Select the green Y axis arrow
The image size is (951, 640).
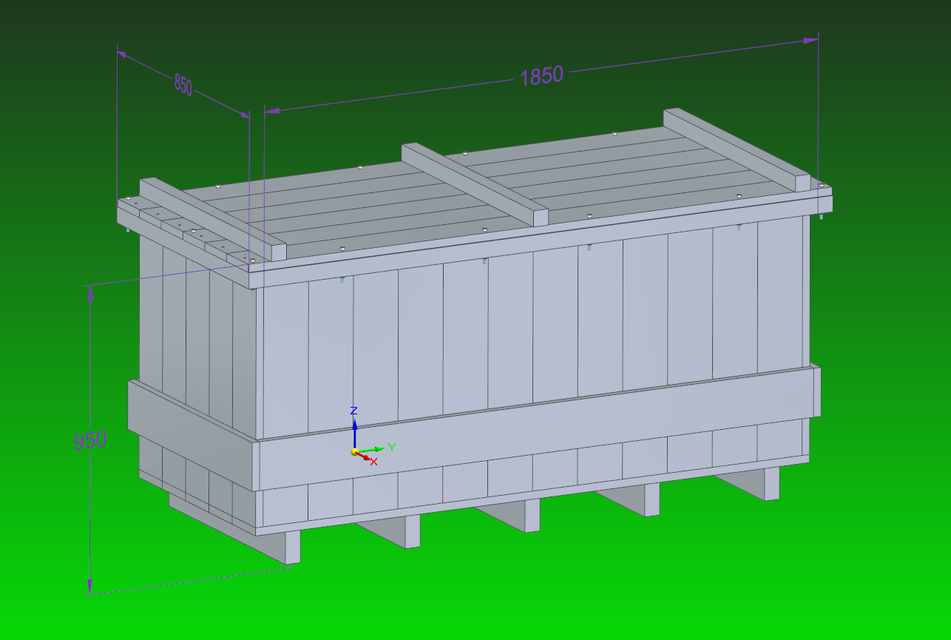[377, 449]
